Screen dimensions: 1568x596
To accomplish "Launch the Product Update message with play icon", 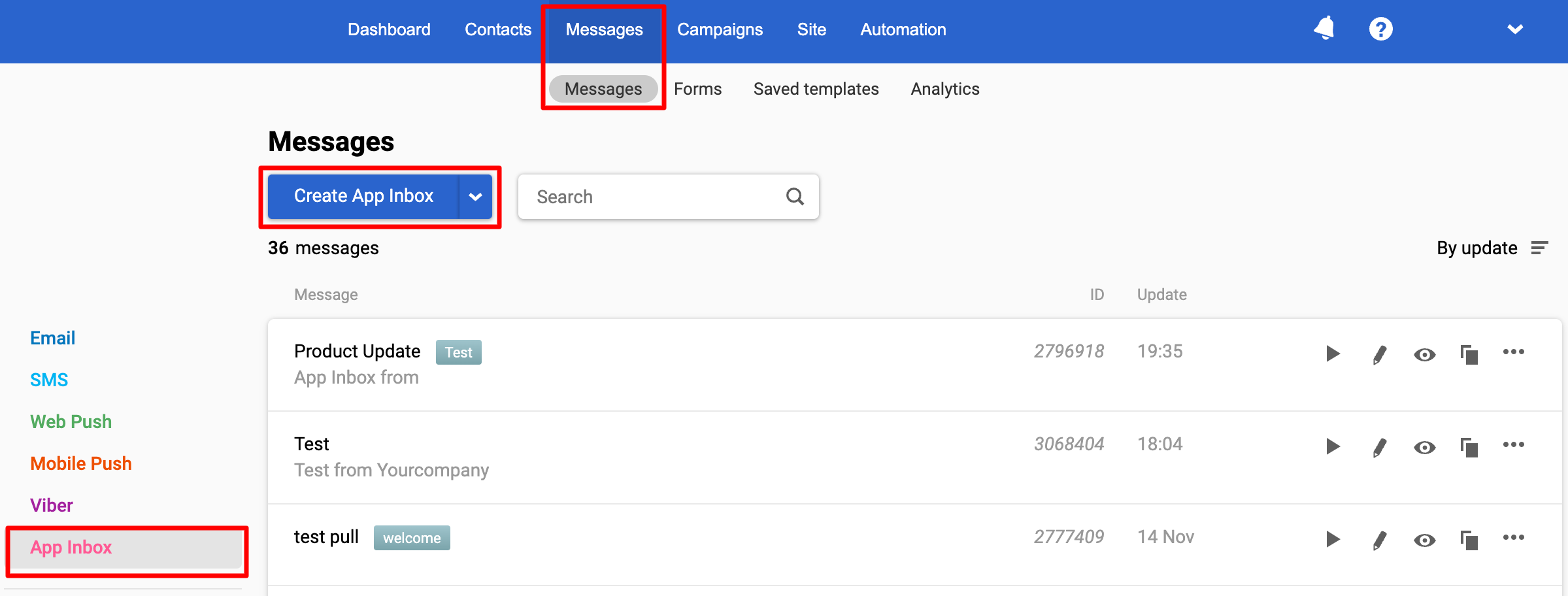I will tap(1333, 354).
